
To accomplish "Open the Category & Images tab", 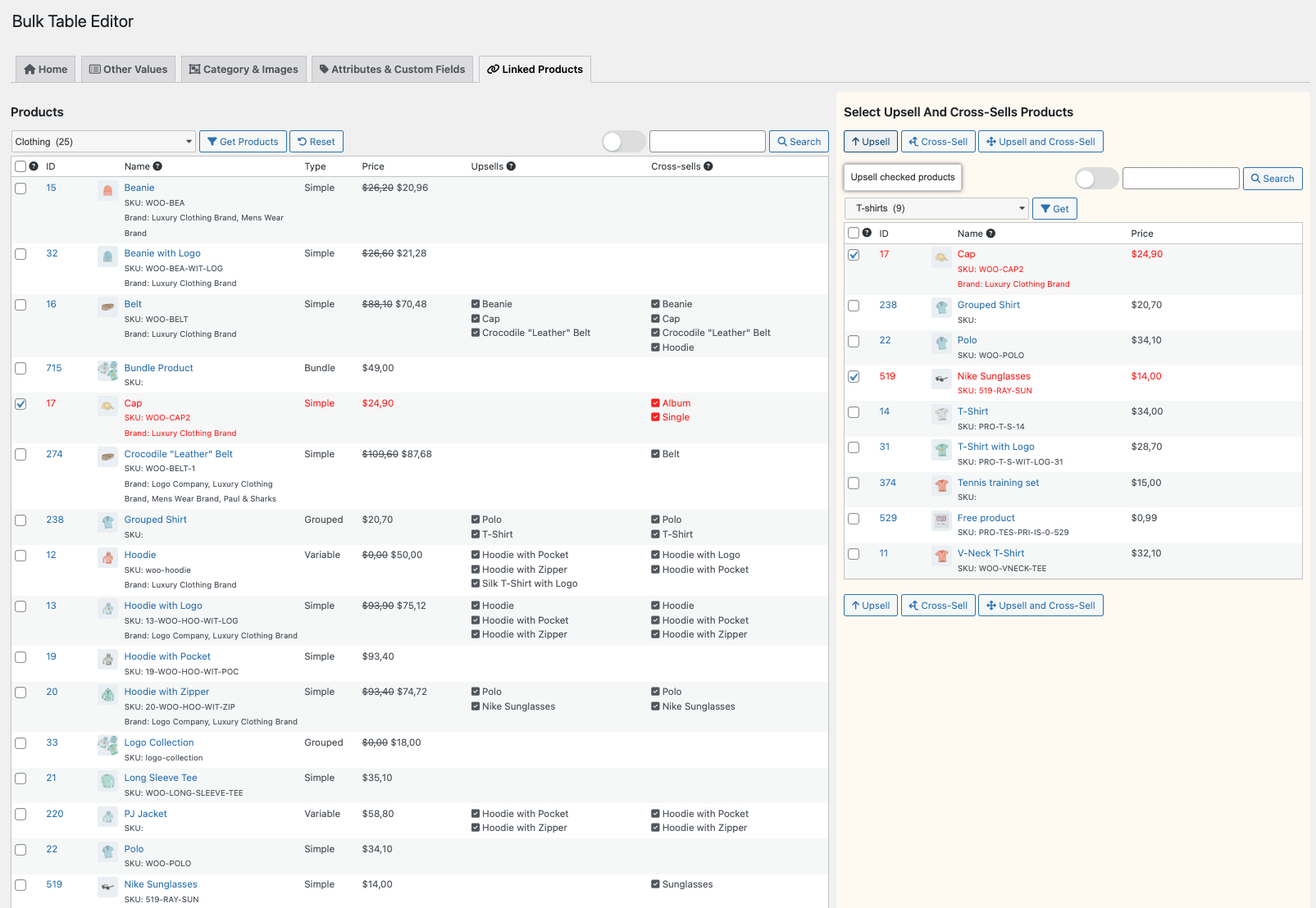I will 243,69.
